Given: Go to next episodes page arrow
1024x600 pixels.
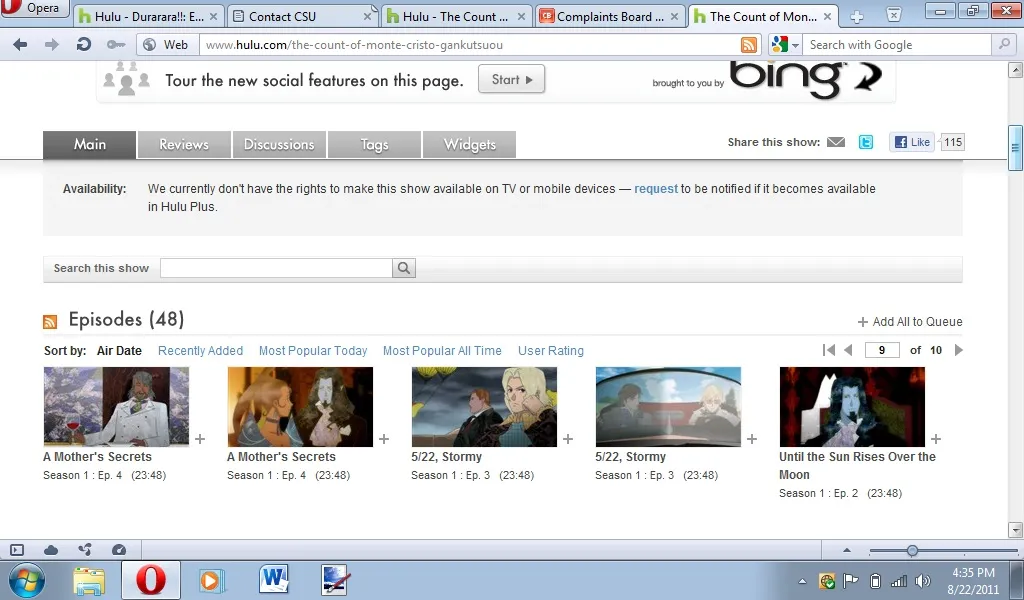Looking at the screenshot, I should pyautogui.click(x=959, y=350).
